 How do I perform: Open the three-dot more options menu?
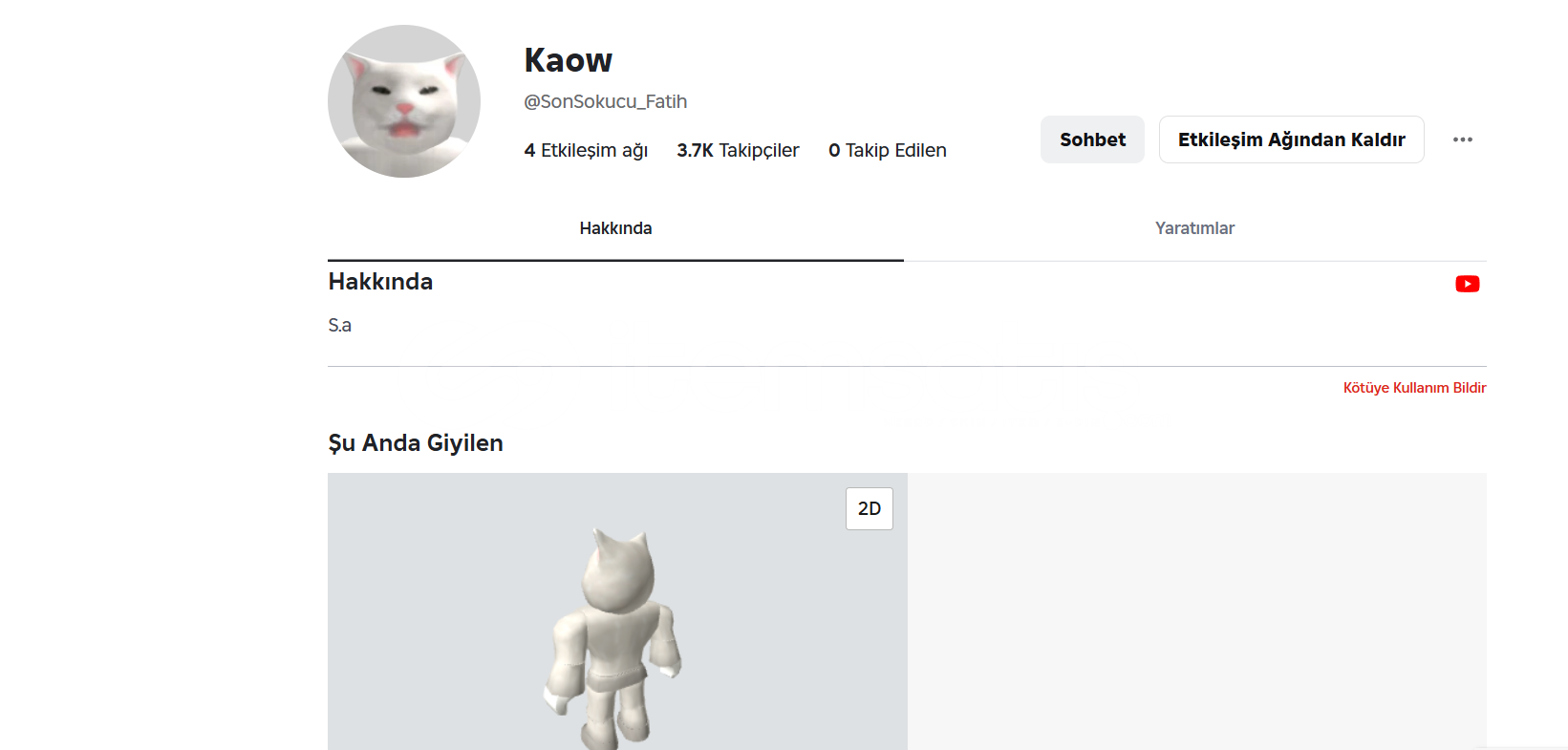click(1462, 139)
